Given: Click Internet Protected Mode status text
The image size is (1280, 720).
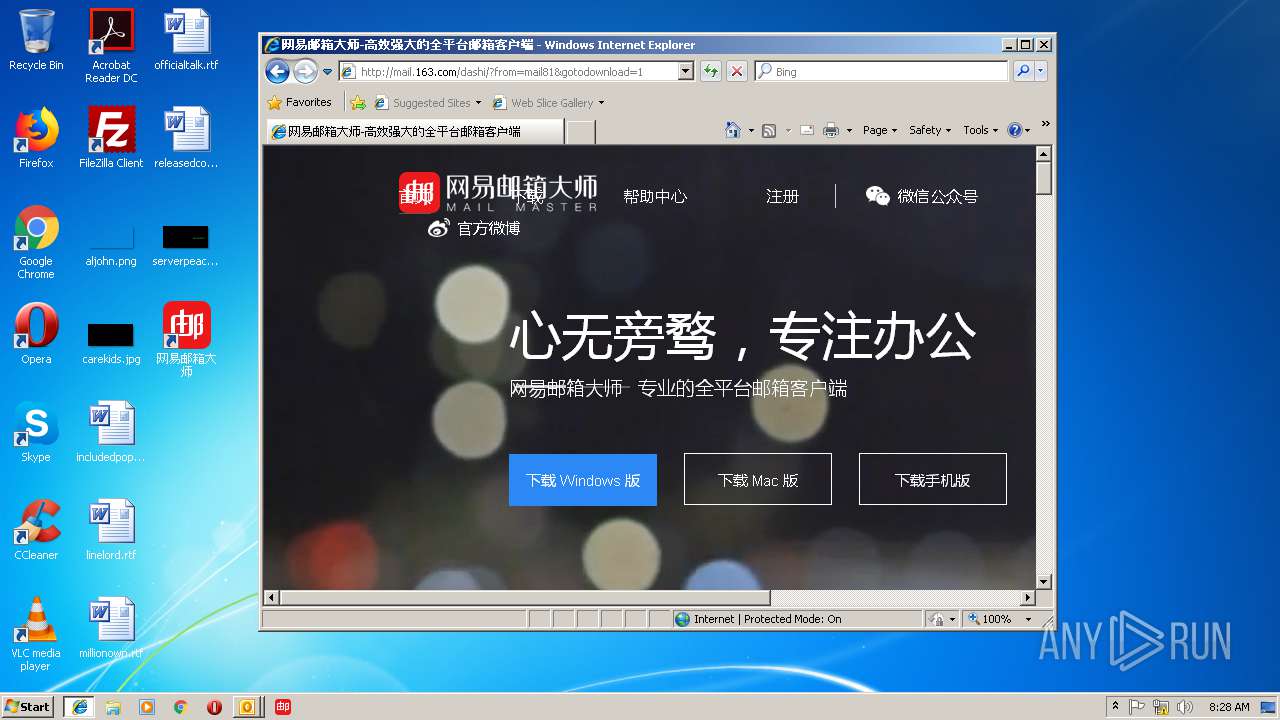Looking at the screenshot, I should pos(767,619).
